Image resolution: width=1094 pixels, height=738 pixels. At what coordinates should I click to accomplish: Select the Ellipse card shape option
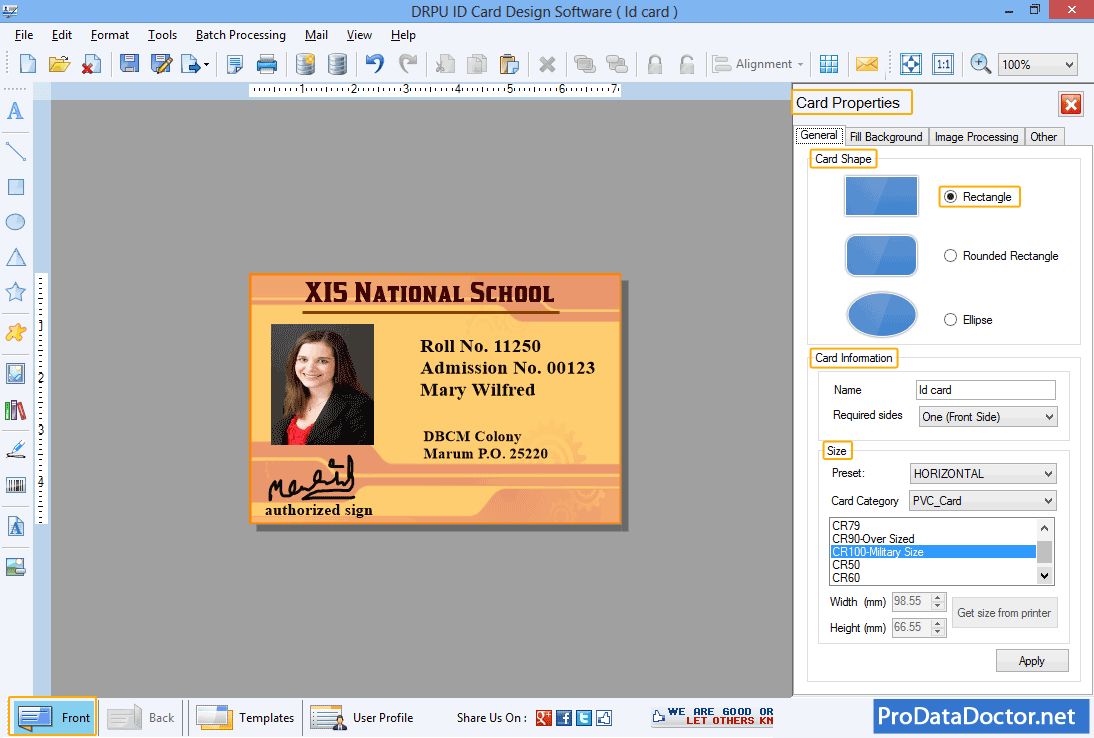(950, 320)
